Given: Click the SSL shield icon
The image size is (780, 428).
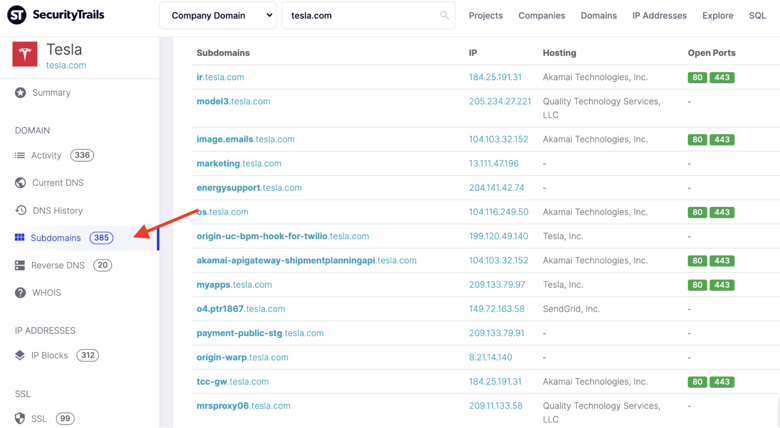Looking at the screenshot, I should click(x=20, y=419).
